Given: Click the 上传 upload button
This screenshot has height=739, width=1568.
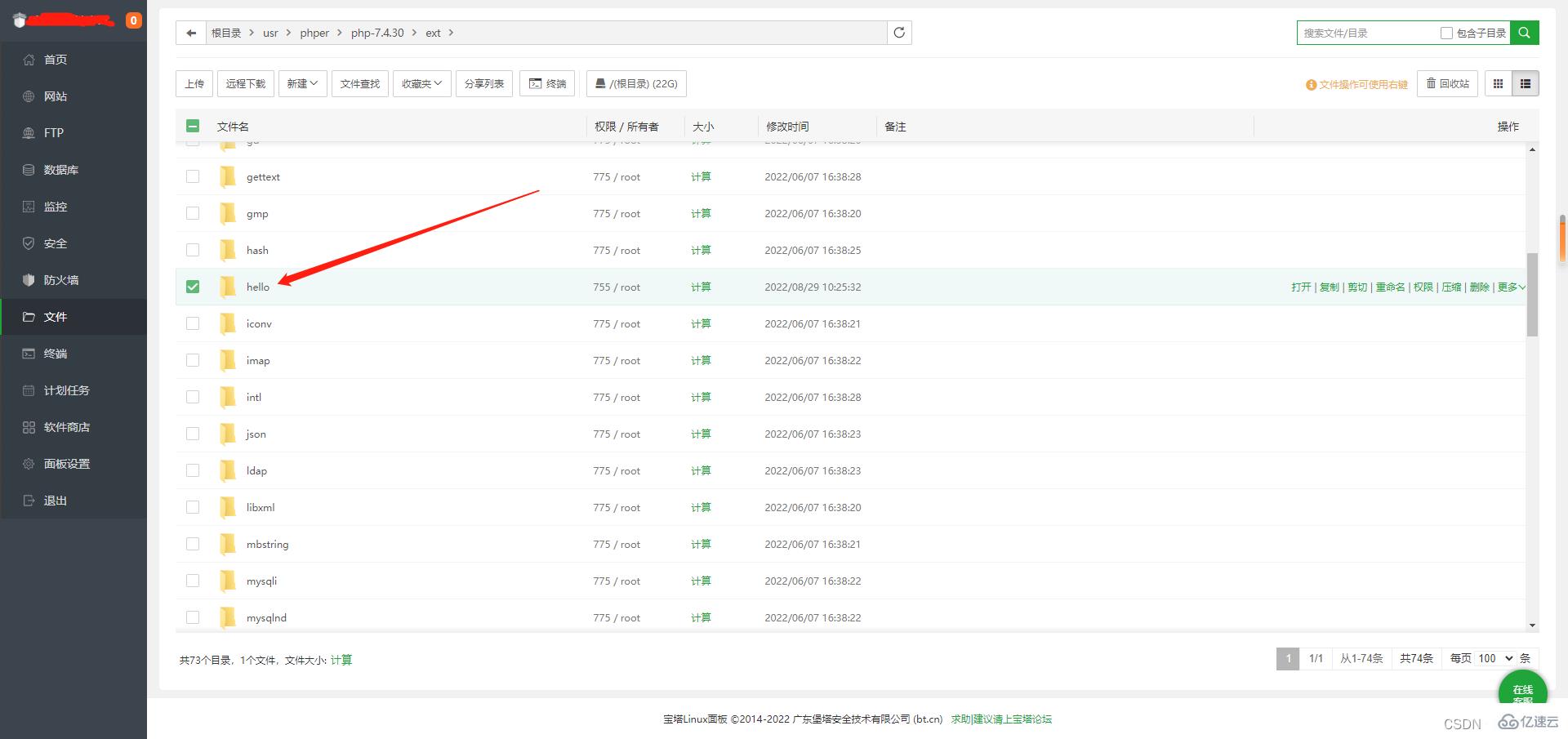Looking at the screenshot, I should pyautogui.click(x=194, y=83).
